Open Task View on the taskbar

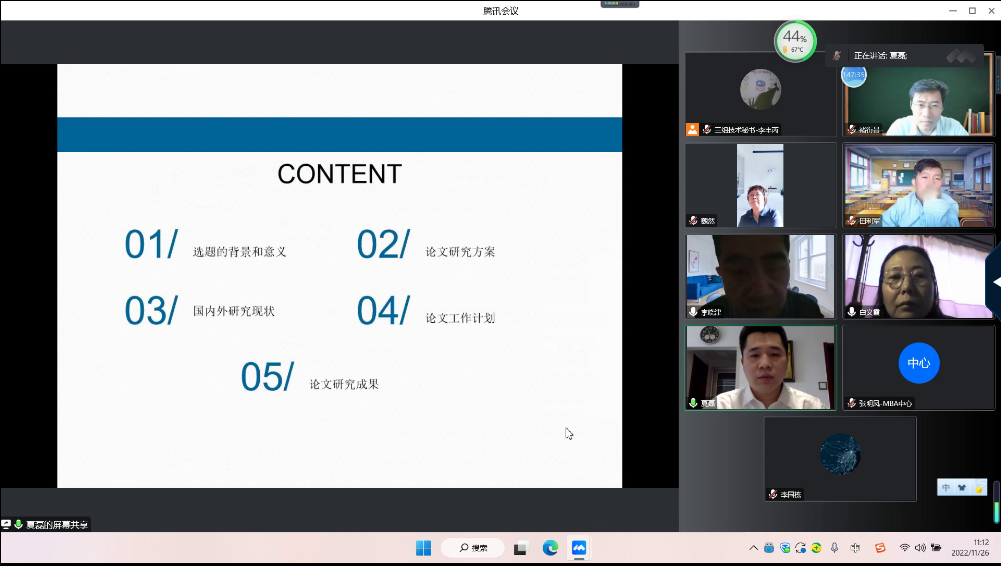(521, 548)
